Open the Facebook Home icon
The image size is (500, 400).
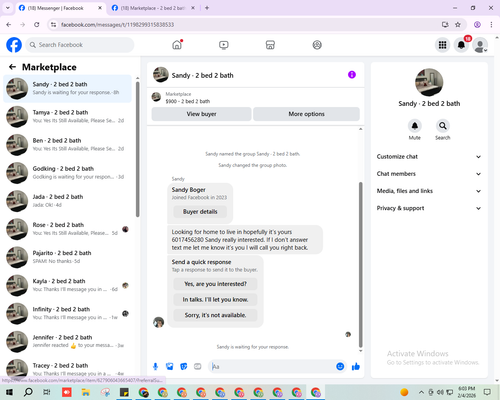(x=177, y=45)
